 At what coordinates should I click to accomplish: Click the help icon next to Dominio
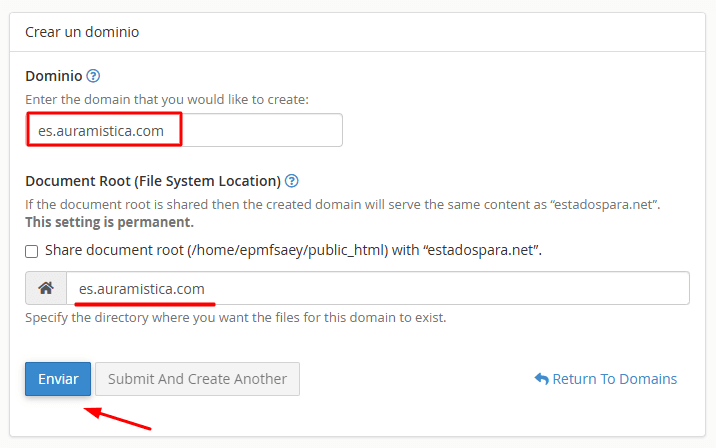tap(93, 76)
